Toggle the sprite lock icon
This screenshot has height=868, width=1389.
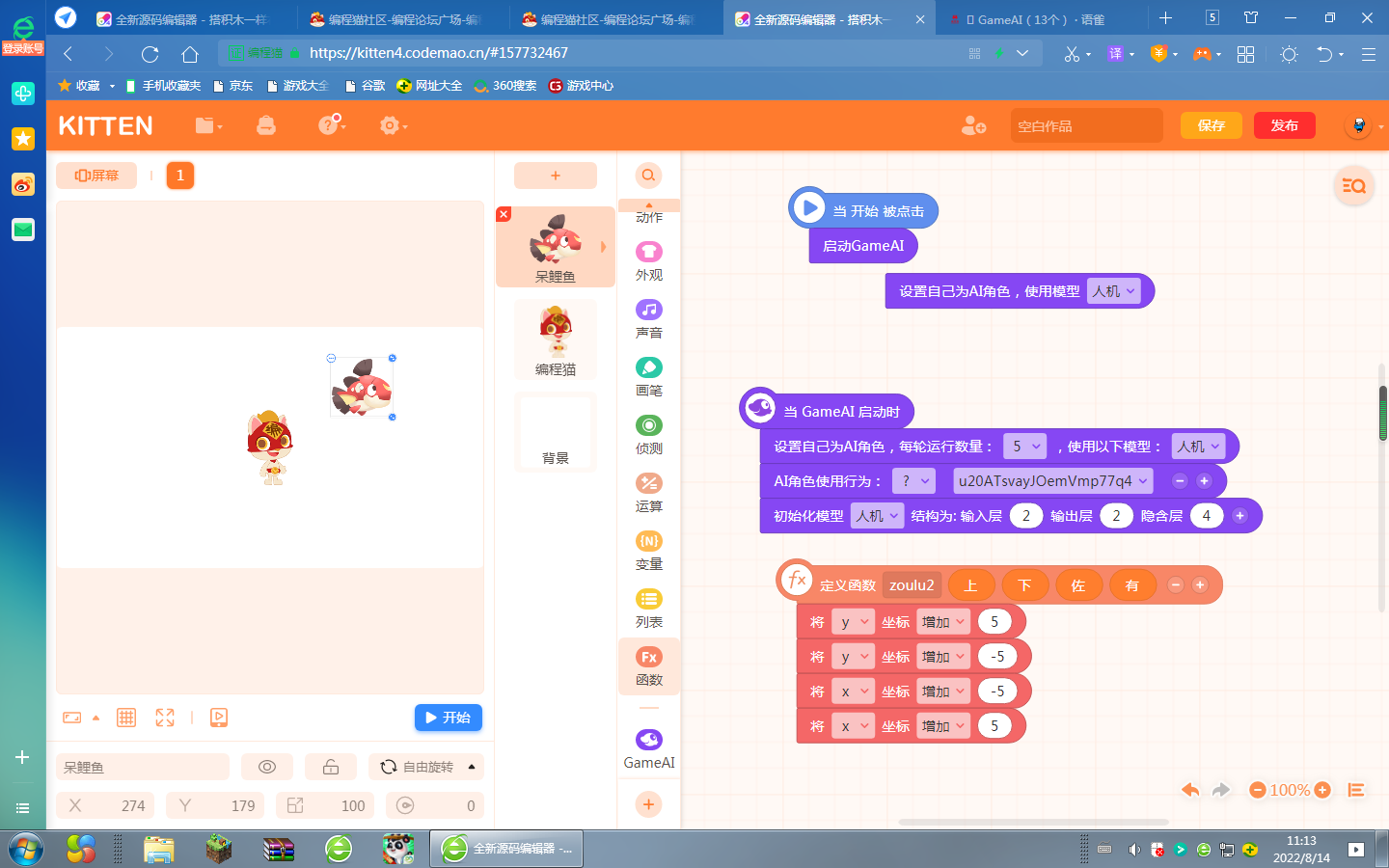coord(331,767)
